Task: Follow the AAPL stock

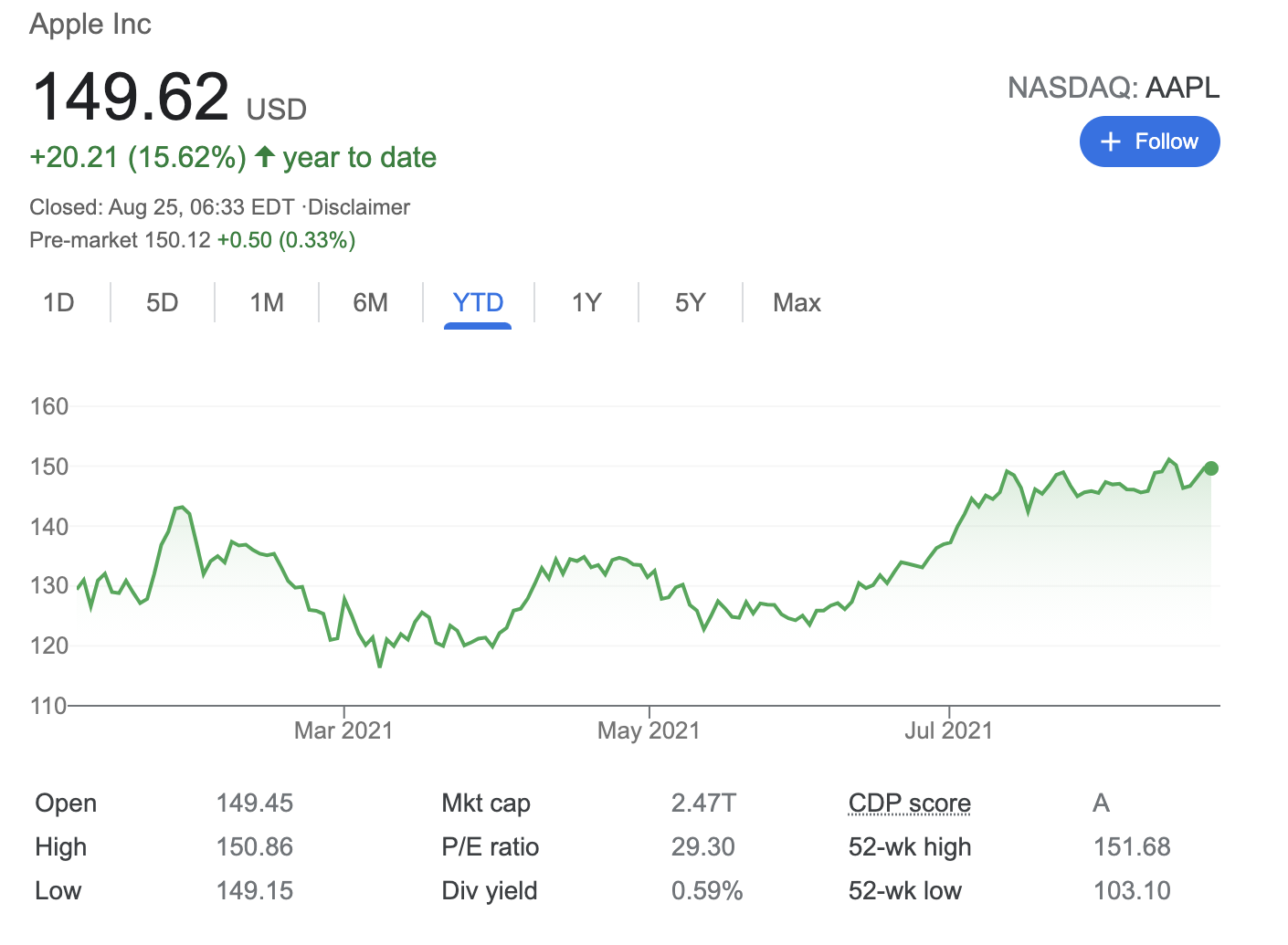Action: (1149, 142)
